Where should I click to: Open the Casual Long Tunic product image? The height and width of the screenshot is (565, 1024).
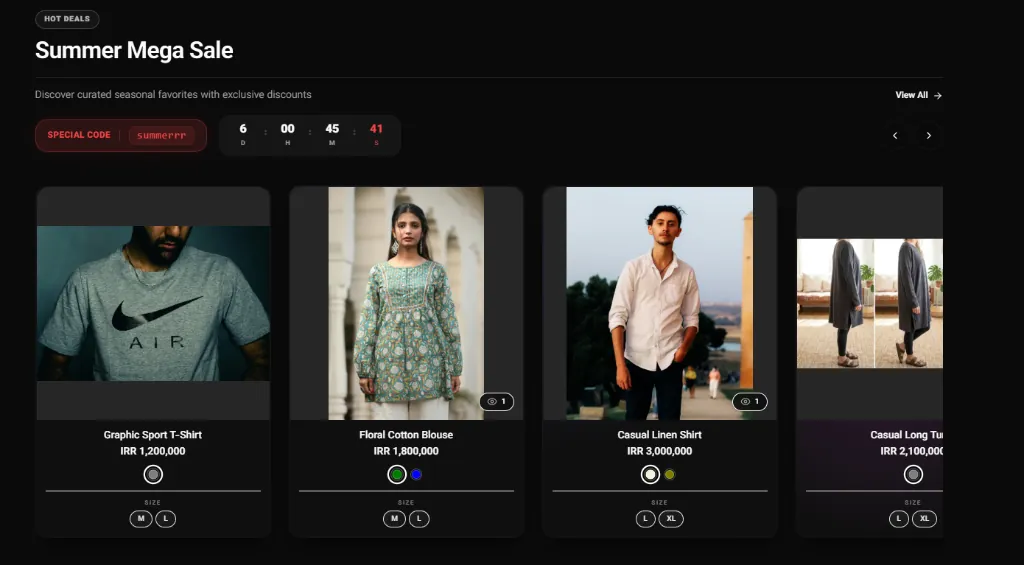[x=870, y=304]
